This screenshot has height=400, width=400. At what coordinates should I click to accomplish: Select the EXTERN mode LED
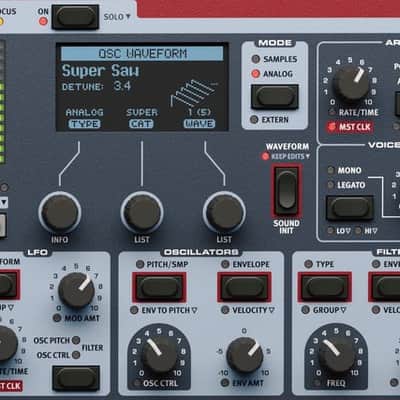point(254,119)
